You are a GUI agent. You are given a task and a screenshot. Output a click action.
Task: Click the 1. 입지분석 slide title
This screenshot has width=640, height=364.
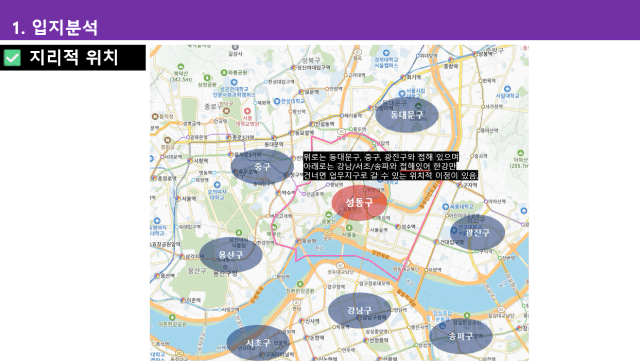[55, 27]
